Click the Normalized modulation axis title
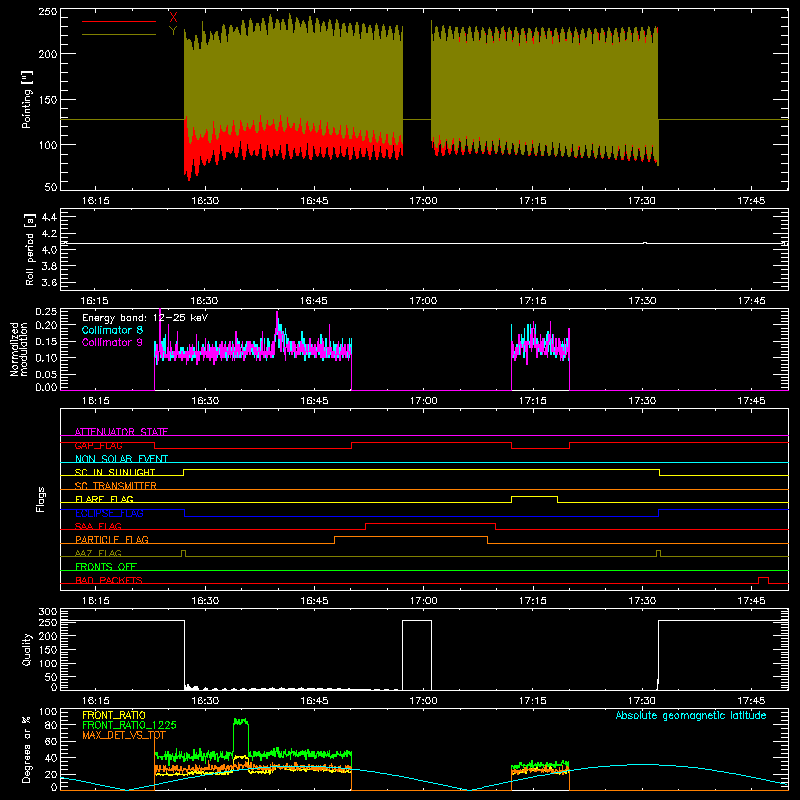This screenshot has height=800, width=800. click(19, 349)
